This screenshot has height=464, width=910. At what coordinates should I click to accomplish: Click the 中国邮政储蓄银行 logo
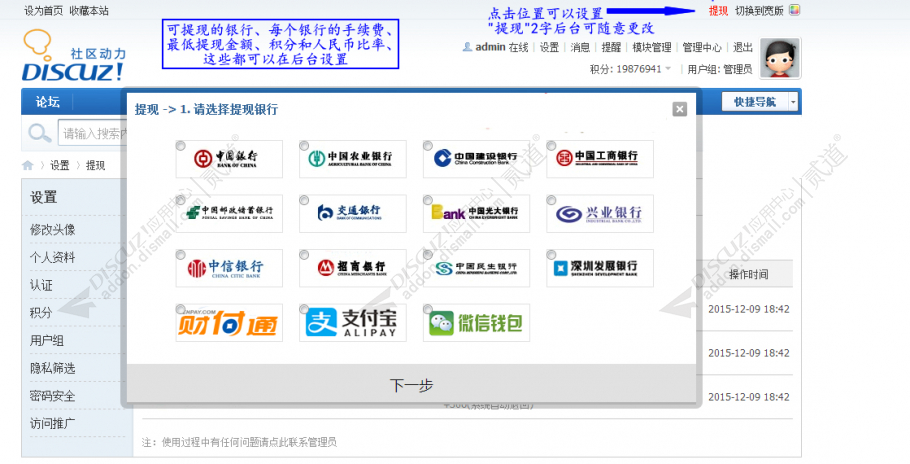[x=229, y=213]
